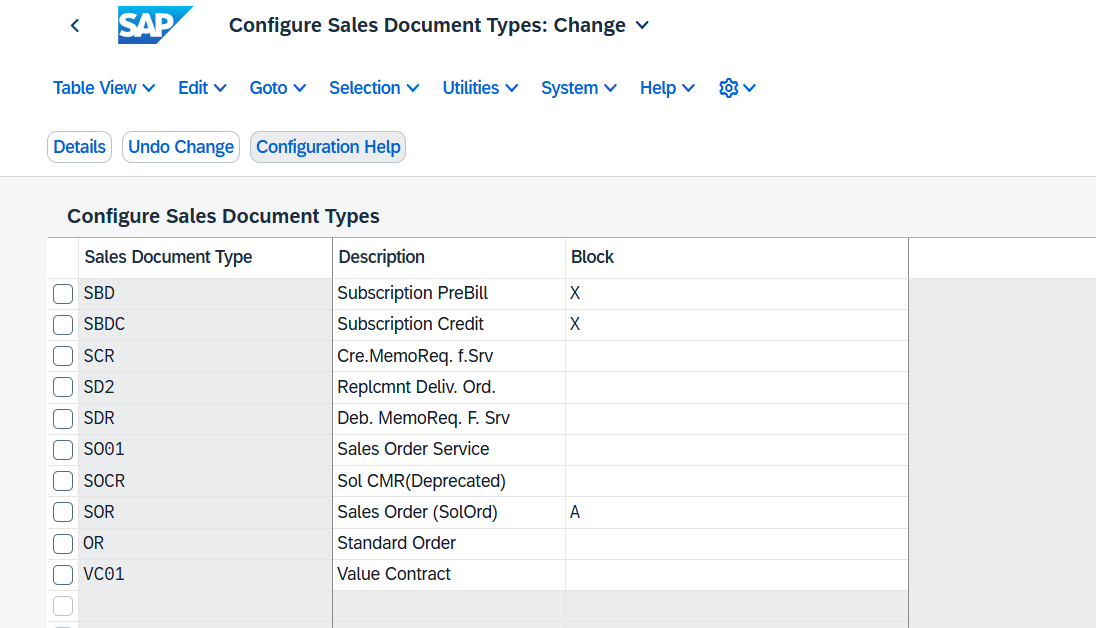1096x628 pixels.
Task: Expand the page title dropdown chevron
Action: 642,25
